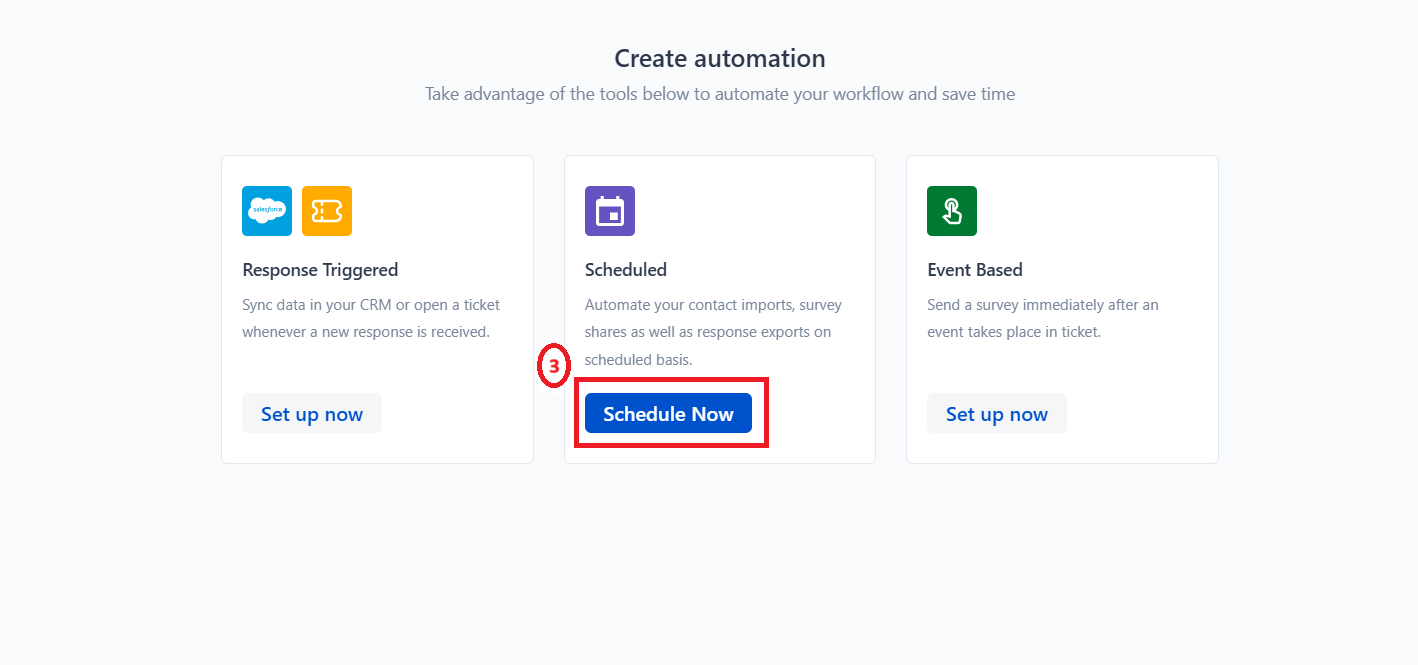Click the Scheduled card title
Screen dimensions: 1418x665
[x=626, y=270]
